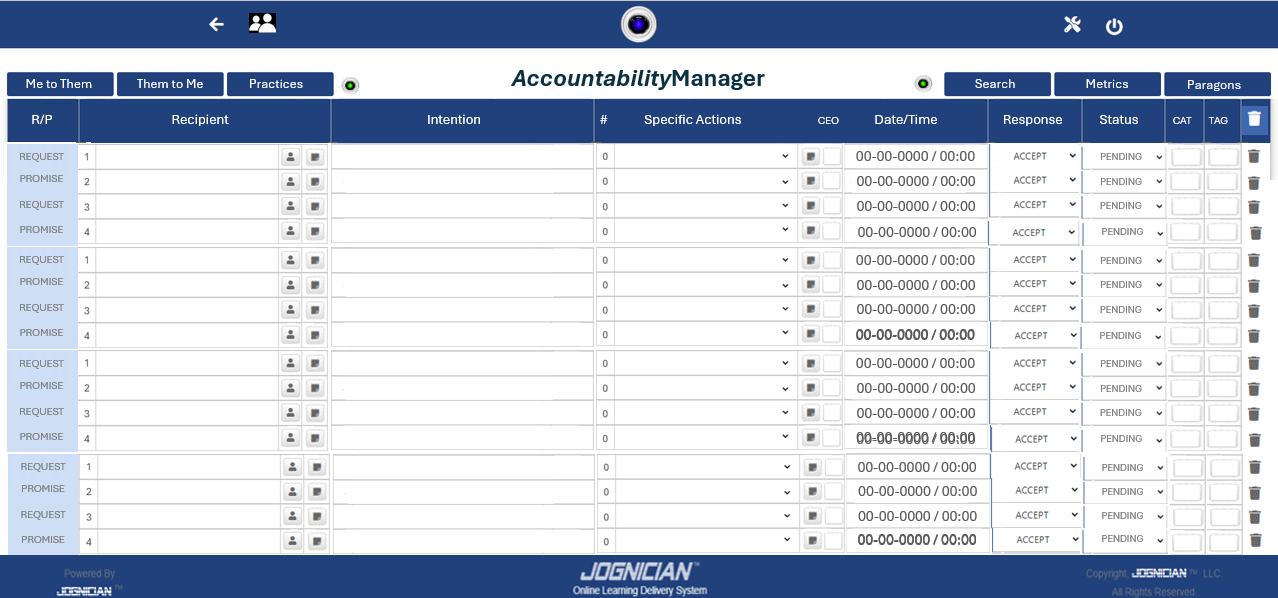
Task: Toggle green indicator next to Practices
Action: point(350,85)
